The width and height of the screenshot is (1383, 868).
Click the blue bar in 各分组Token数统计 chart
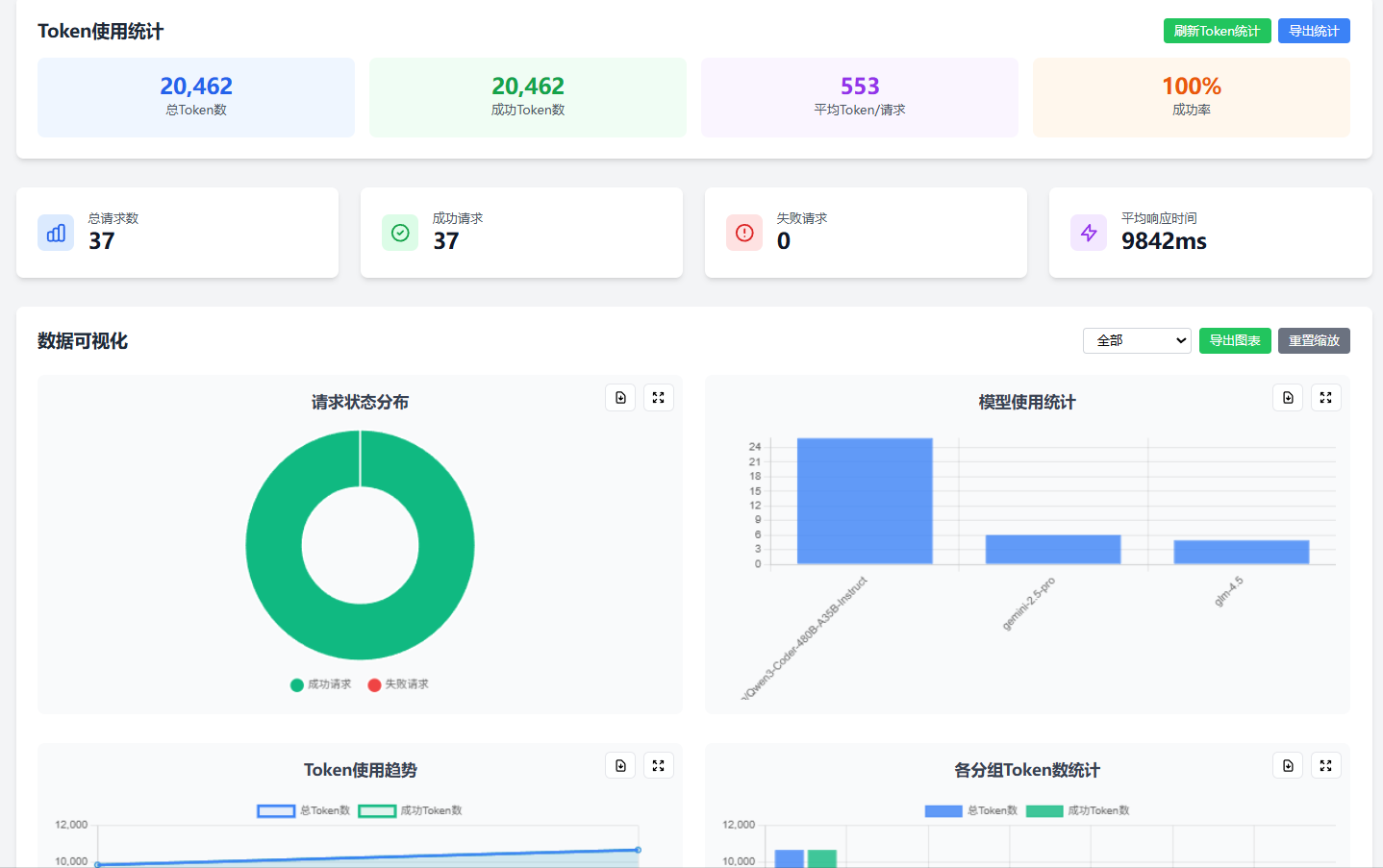pos(790,858)
